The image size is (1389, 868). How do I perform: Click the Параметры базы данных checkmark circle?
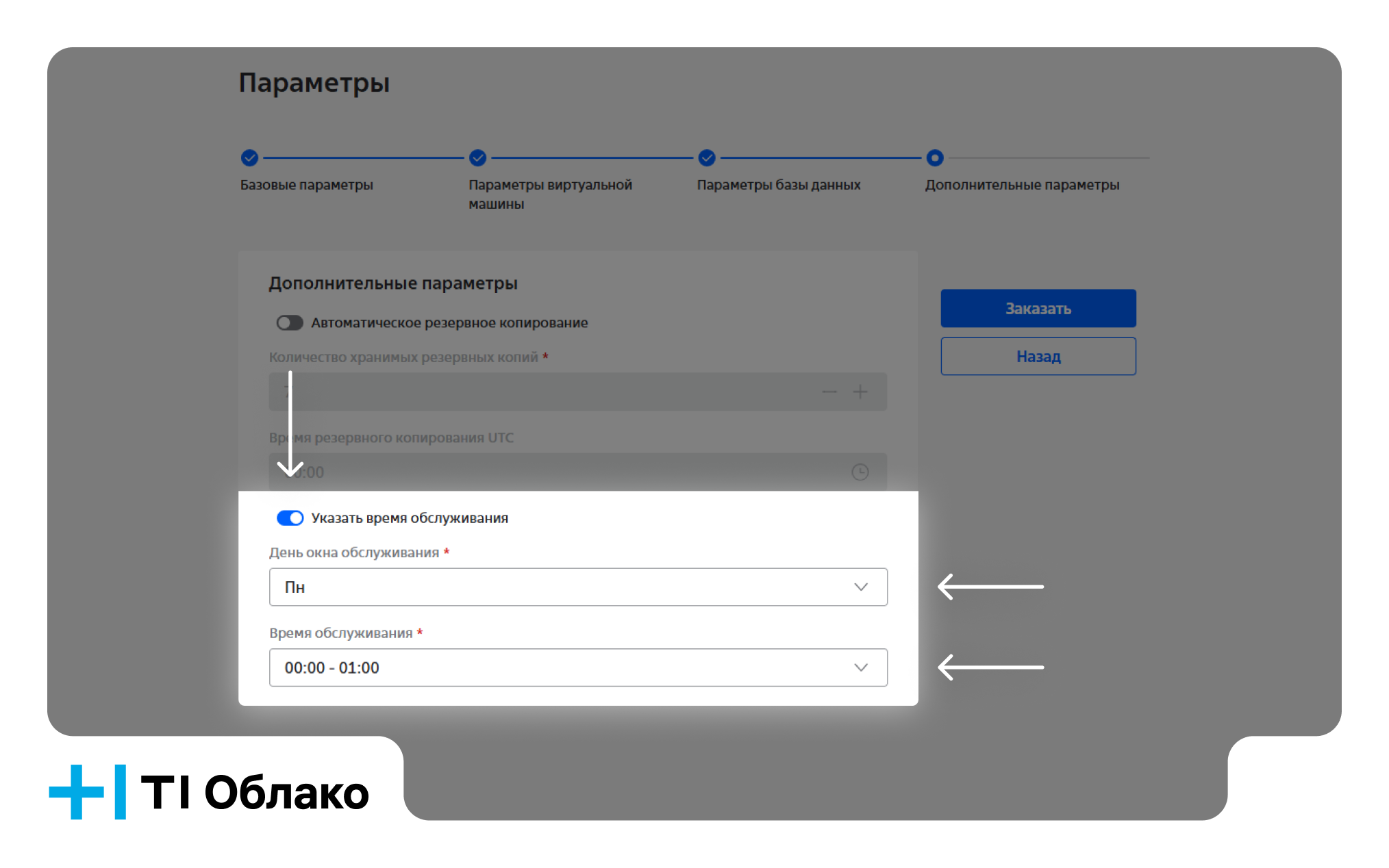707,158
